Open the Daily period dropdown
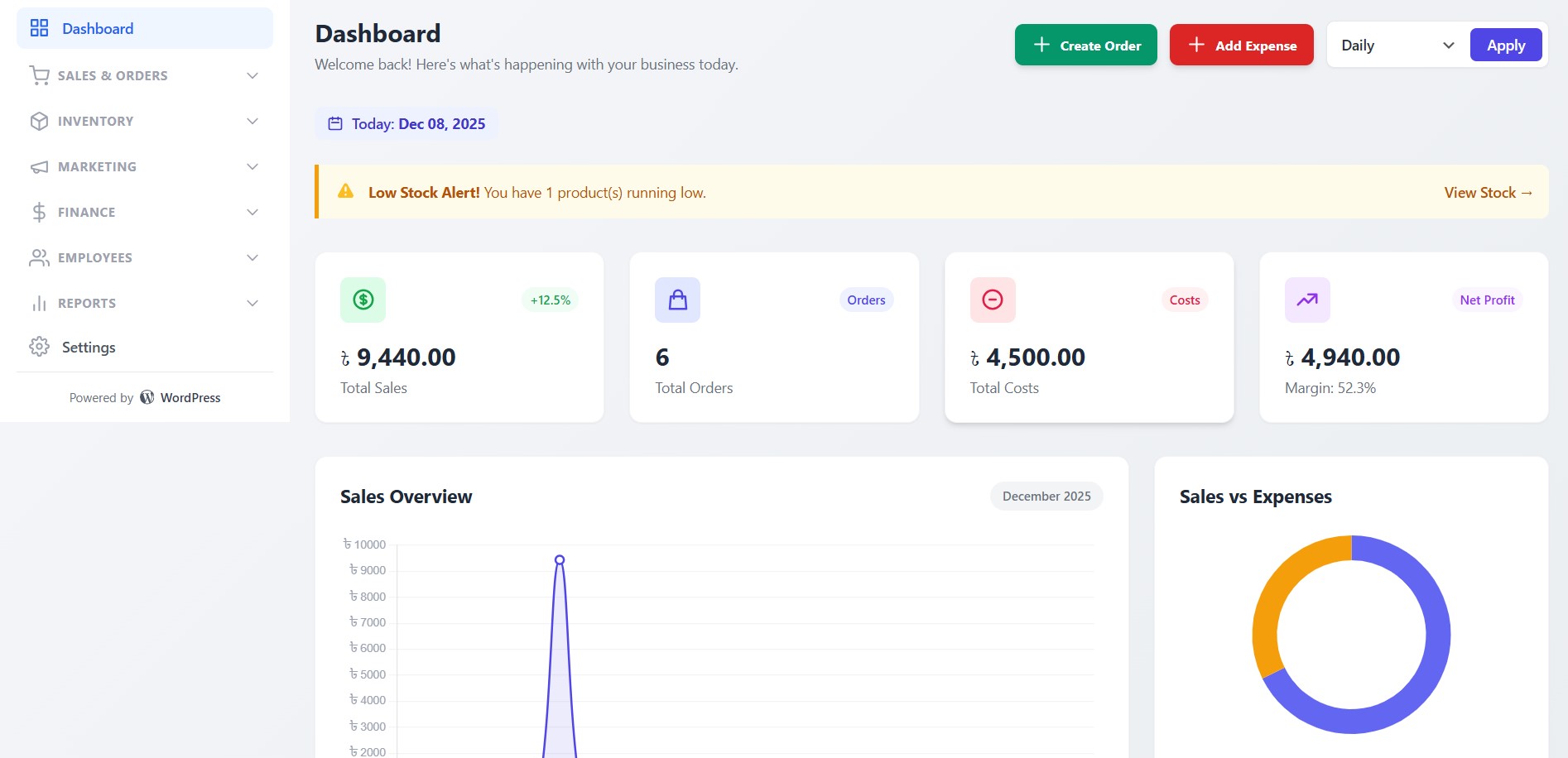This screenshot has height=758, width=1568. [1394, 45]
